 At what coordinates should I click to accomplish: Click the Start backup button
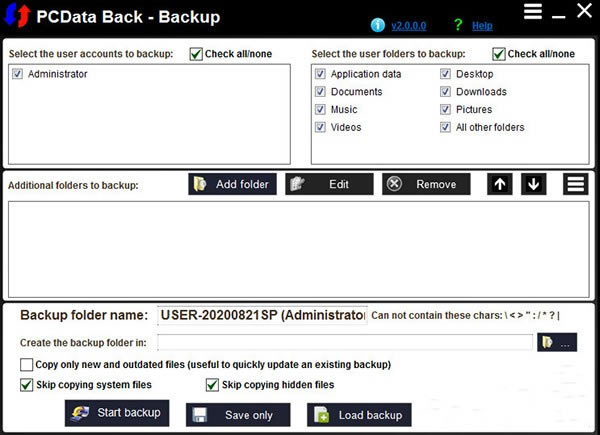click(117, 413)
